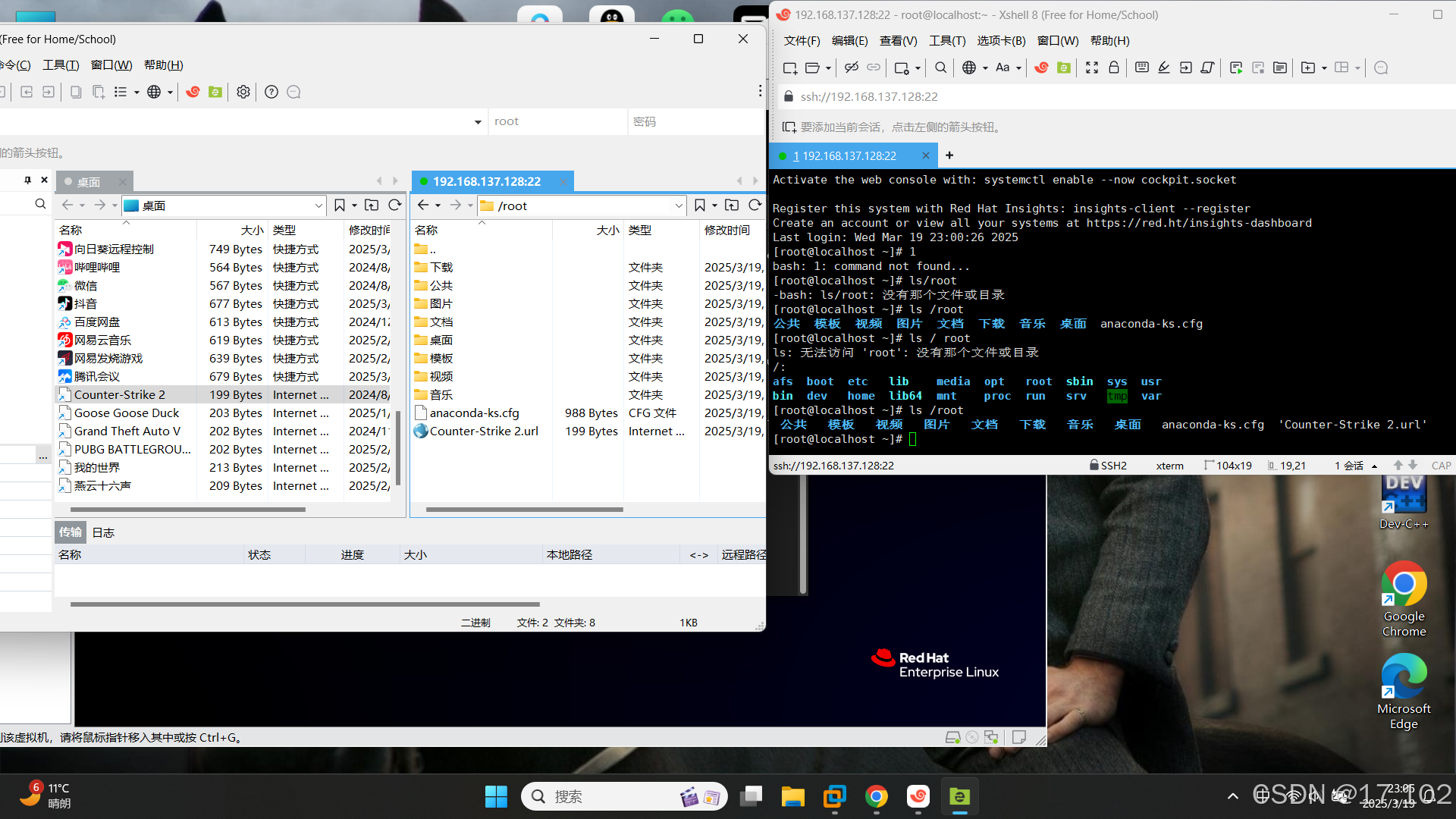
Task: Click the red Xshell snail icon in toolbar
Action: click(x=1041, y=67)
